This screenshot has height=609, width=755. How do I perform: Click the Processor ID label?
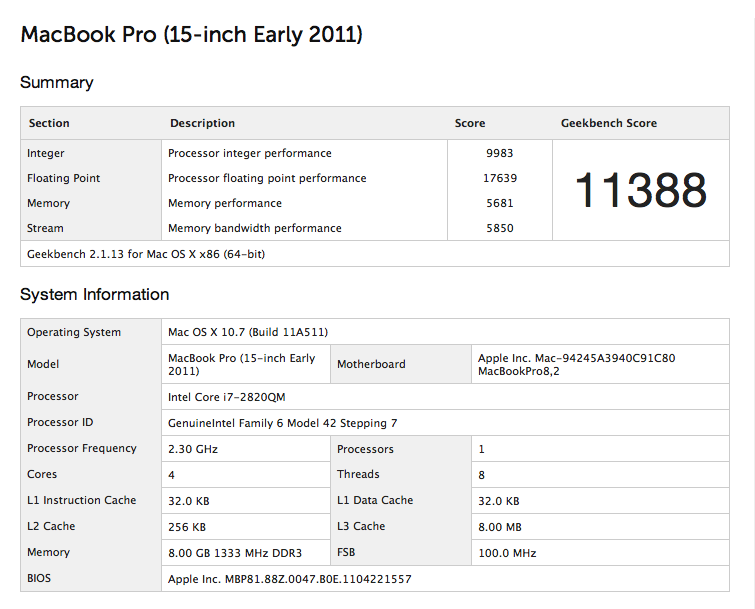click(60, 422)
